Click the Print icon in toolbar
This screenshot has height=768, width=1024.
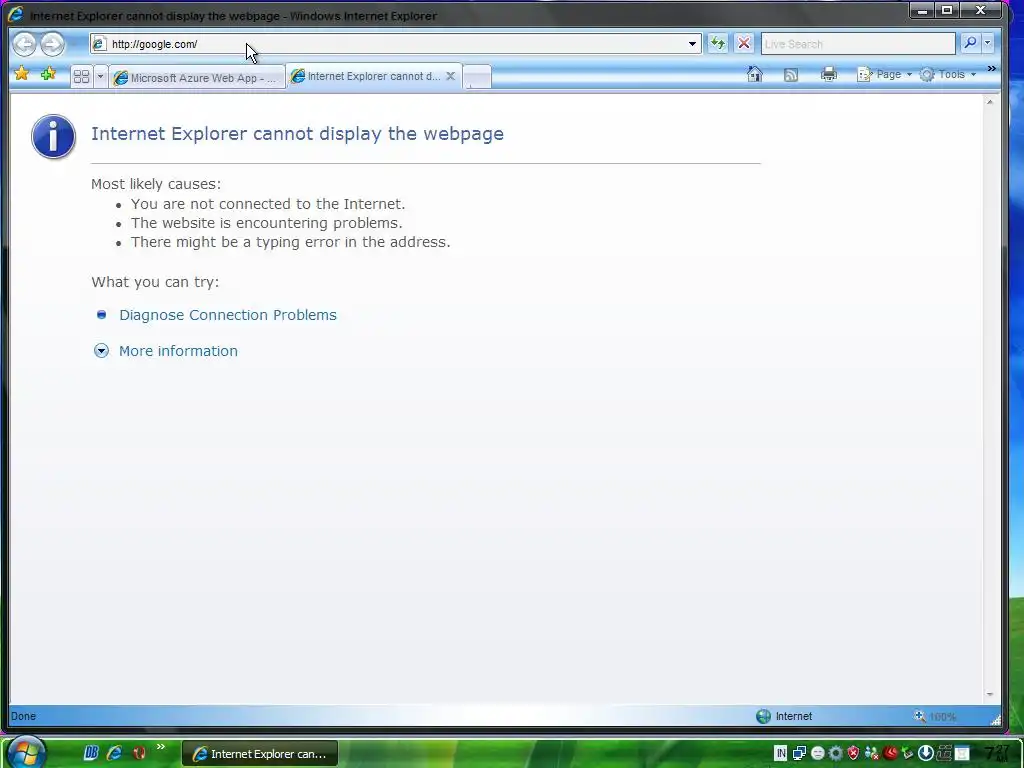coord(829,74)
